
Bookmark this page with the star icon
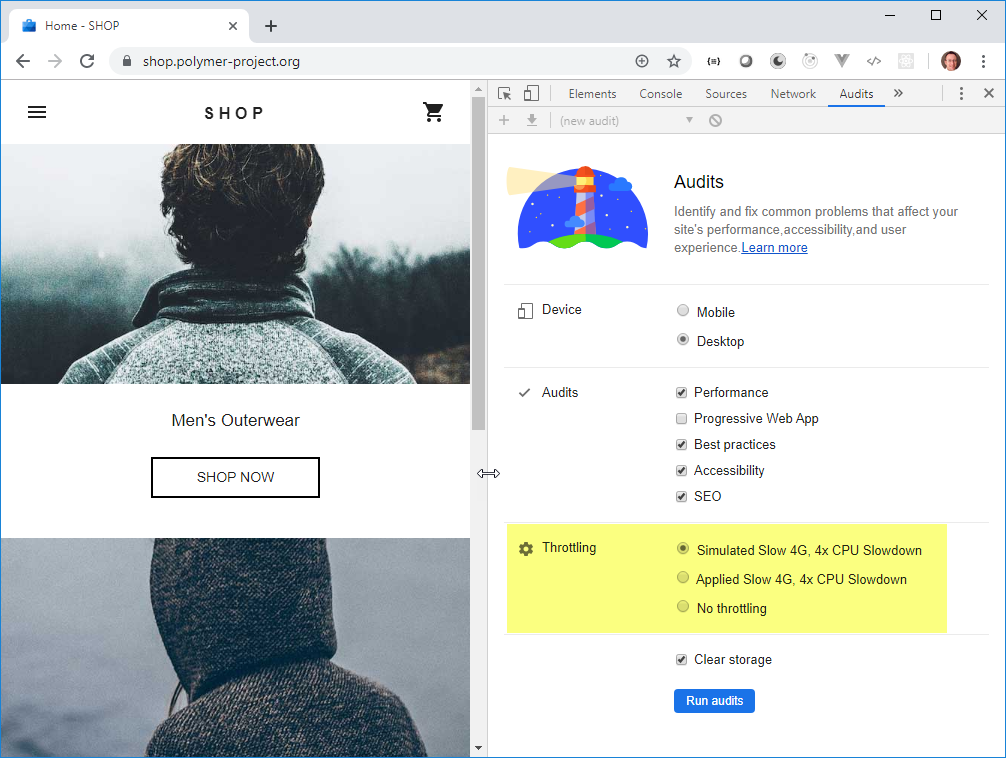[x=674, y=61]
